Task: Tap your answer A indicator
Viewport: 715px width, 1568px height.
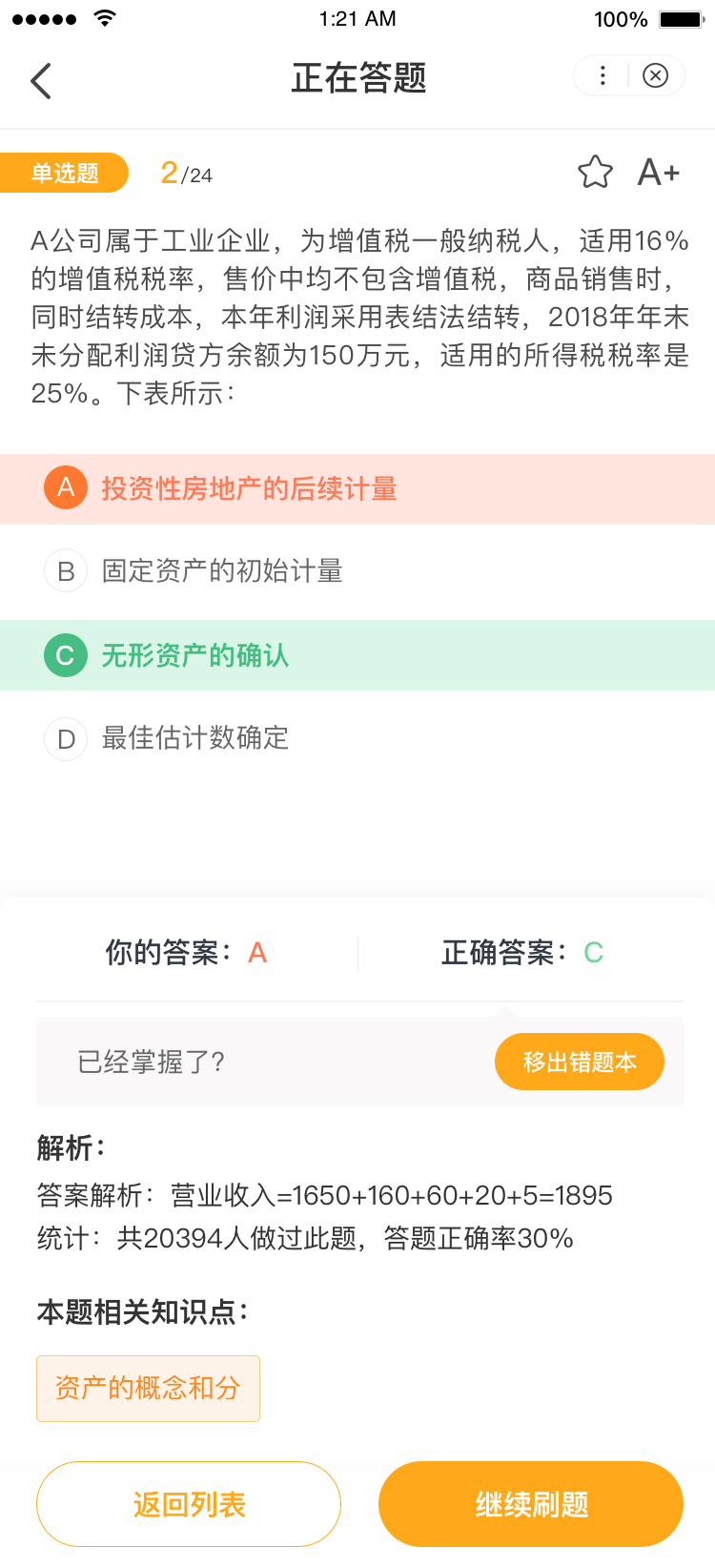Action: pyautogui.click(x=257, y=953)
